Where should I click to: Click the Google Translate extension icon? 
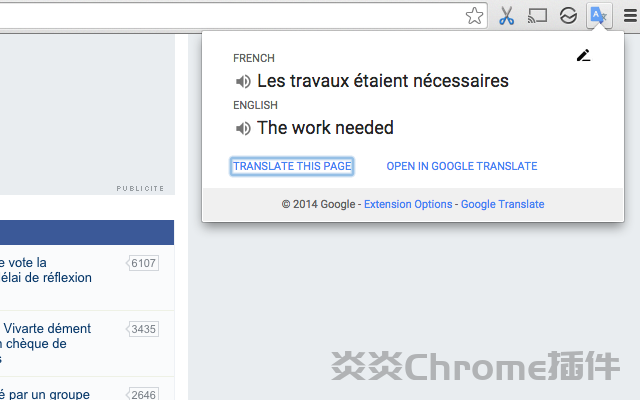[x=598, y=15]
